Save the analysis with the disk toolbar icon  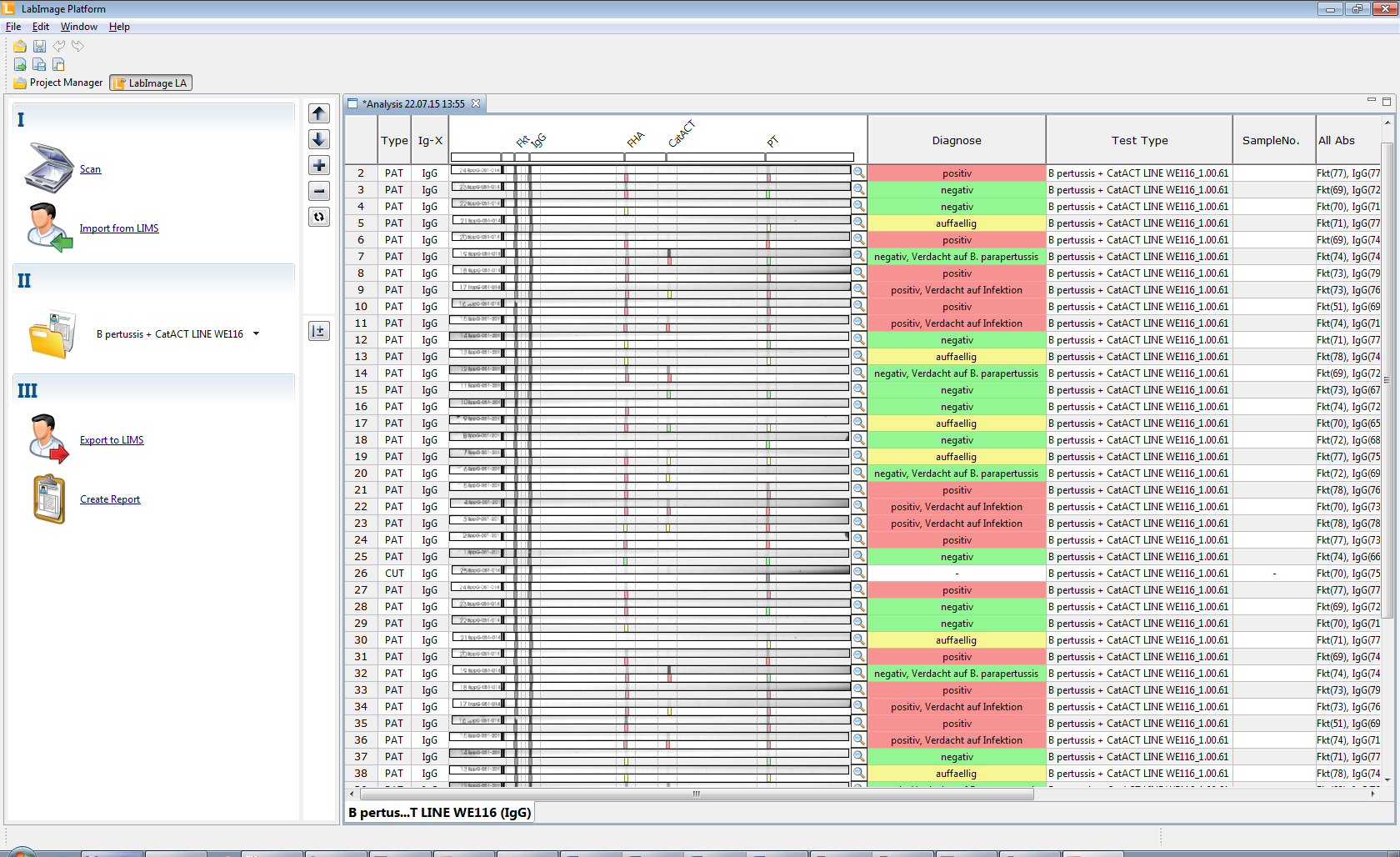pyautogui.click(x=39, y=46)
